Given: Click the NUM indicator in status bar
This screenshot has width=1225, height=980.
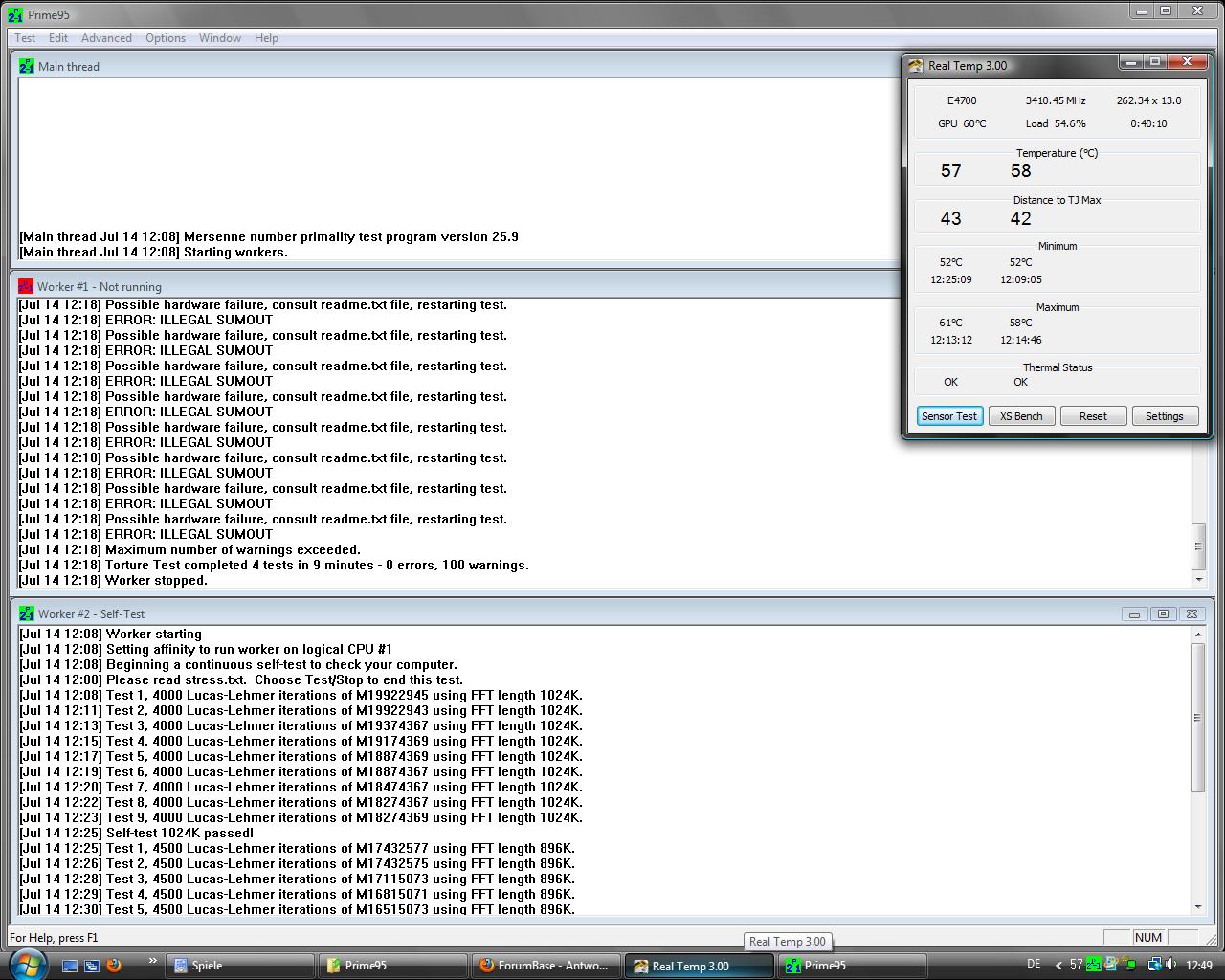Looking at the screenshot, I should point(1147,938).
